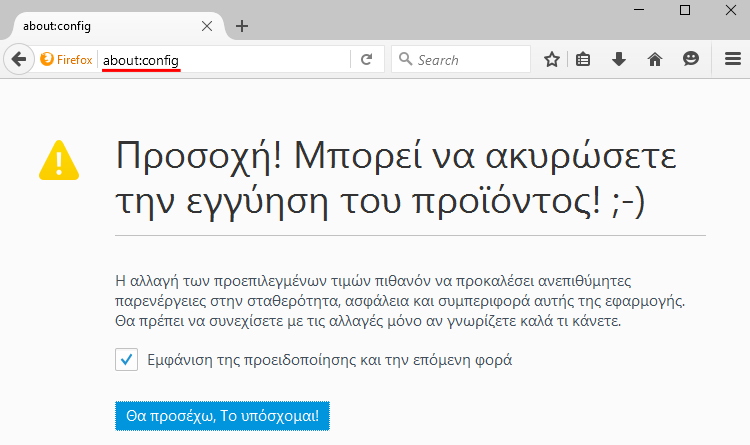The image size is (750, 445).
Task: Go back with the back arrow button
Action: coord(19,59)
